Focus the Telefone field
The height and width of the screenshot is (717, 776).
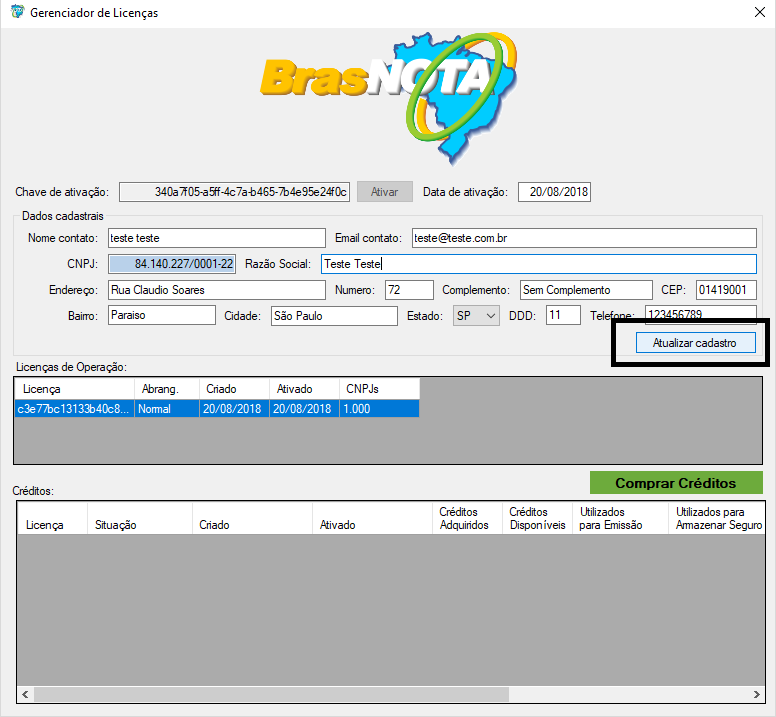(x=700, y=314)
